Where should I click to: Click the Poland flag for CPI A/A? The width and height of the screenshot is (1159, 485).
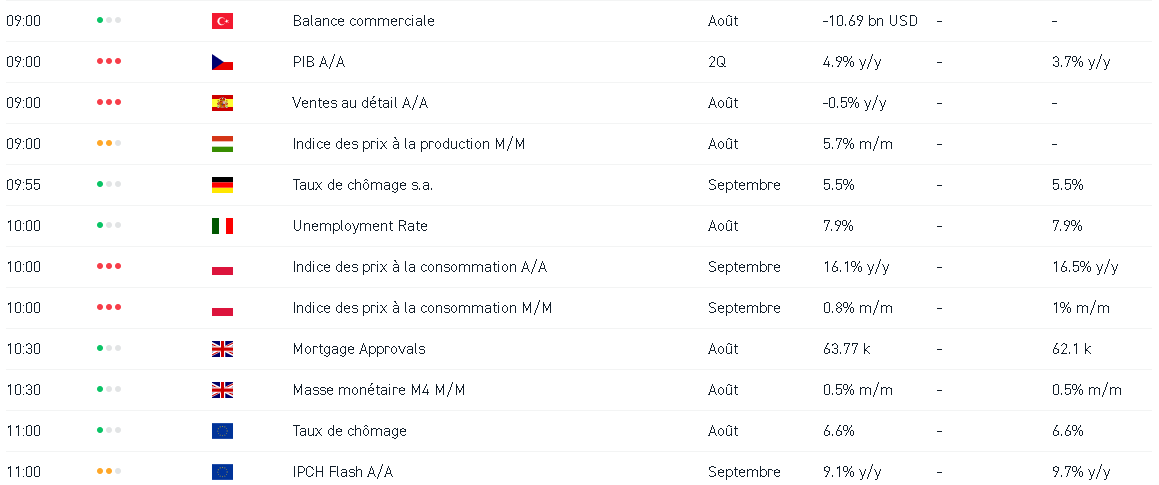(x=222, y=267)
